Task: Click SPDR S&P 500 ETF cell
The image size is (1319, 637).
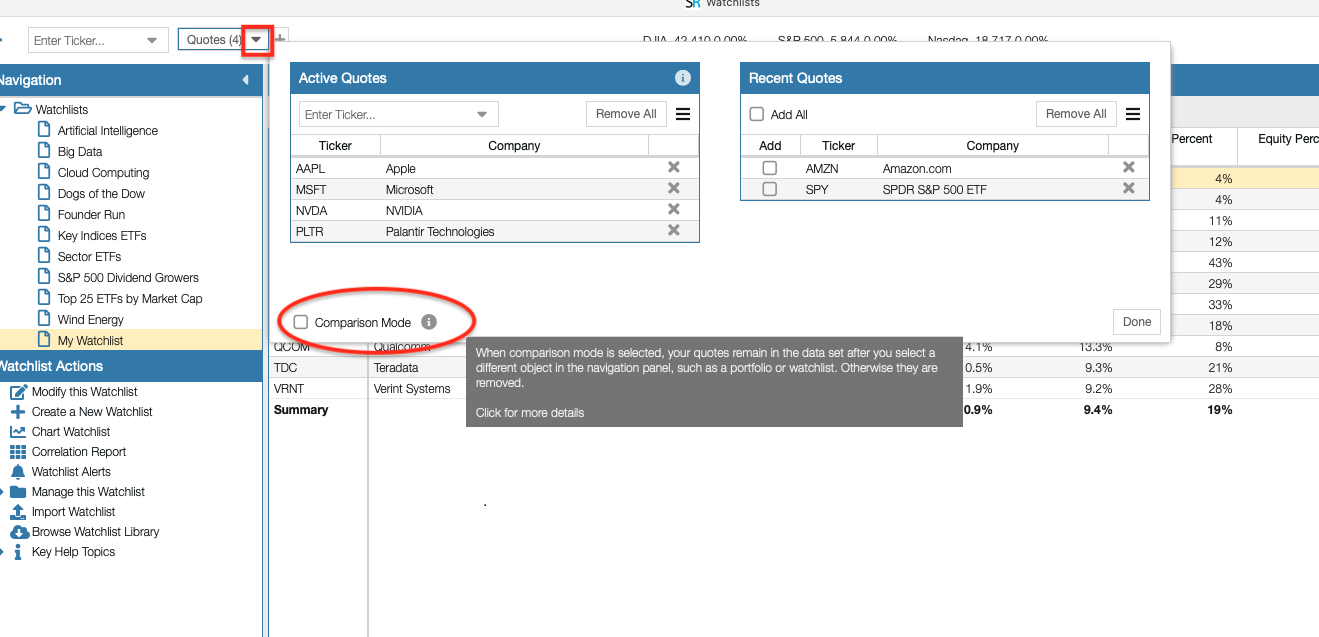Action: (x=935, y=190)
